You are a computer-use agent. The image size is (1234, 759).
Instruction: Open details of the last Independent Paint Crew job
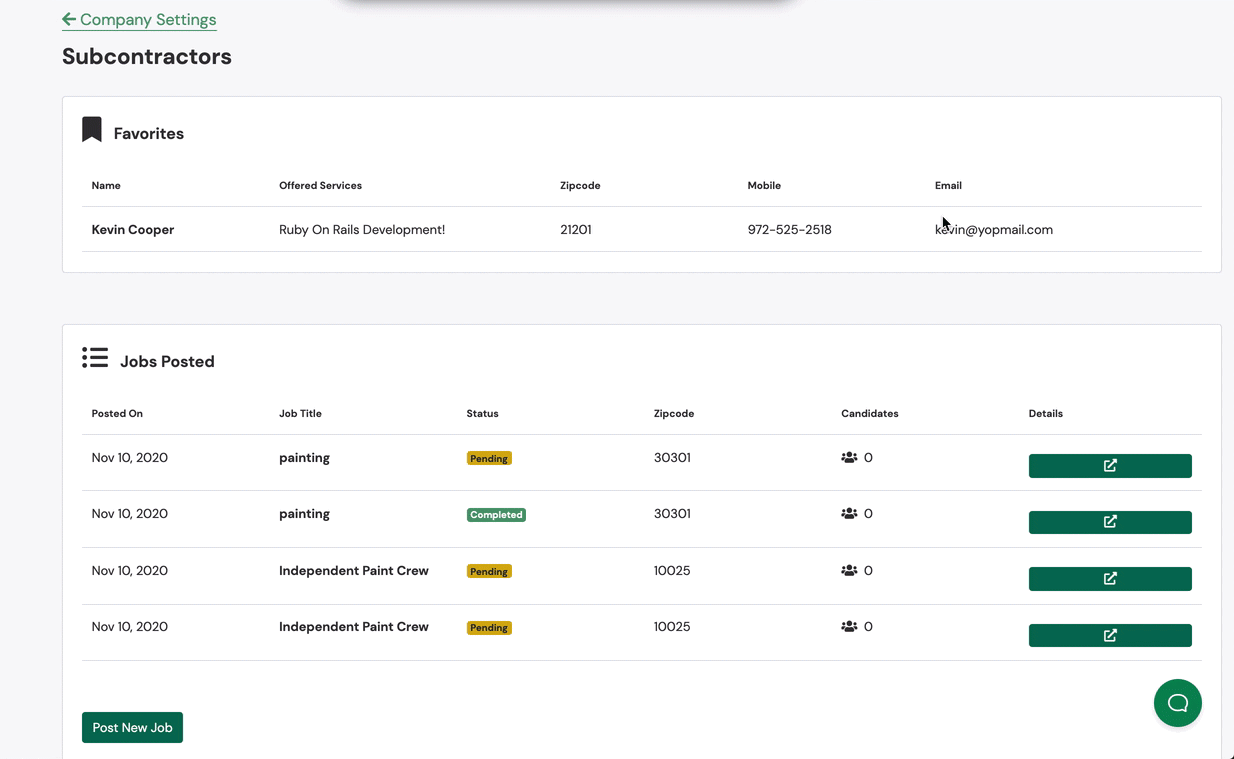click(1109, 635)
